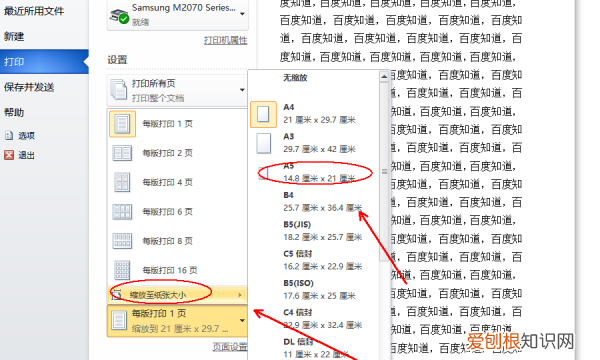Screen dimensions: 600x360
Task: Open the 打印机属性 link
Action: [x=225, y=40]
